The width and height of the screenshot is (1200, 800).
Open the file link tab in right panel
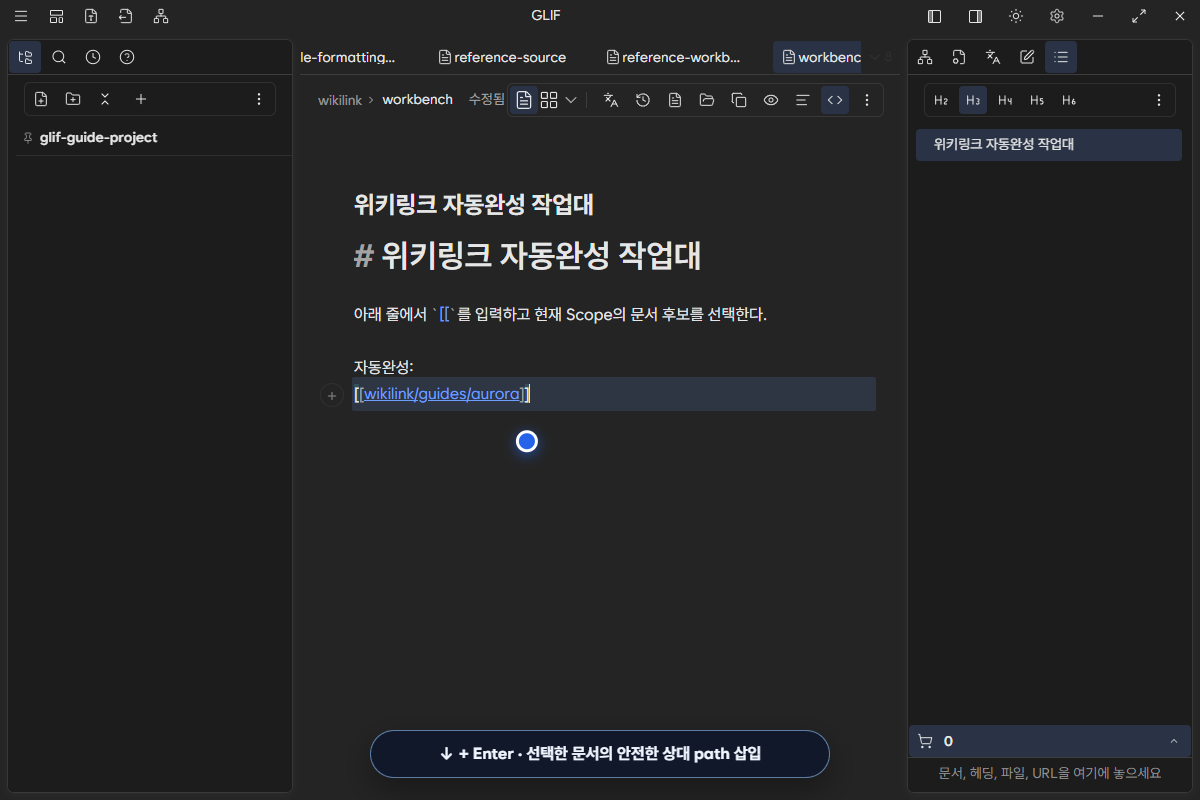959,57
